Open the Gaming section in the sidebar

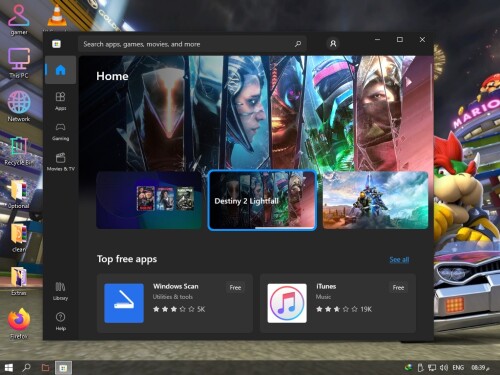(60, 132)
